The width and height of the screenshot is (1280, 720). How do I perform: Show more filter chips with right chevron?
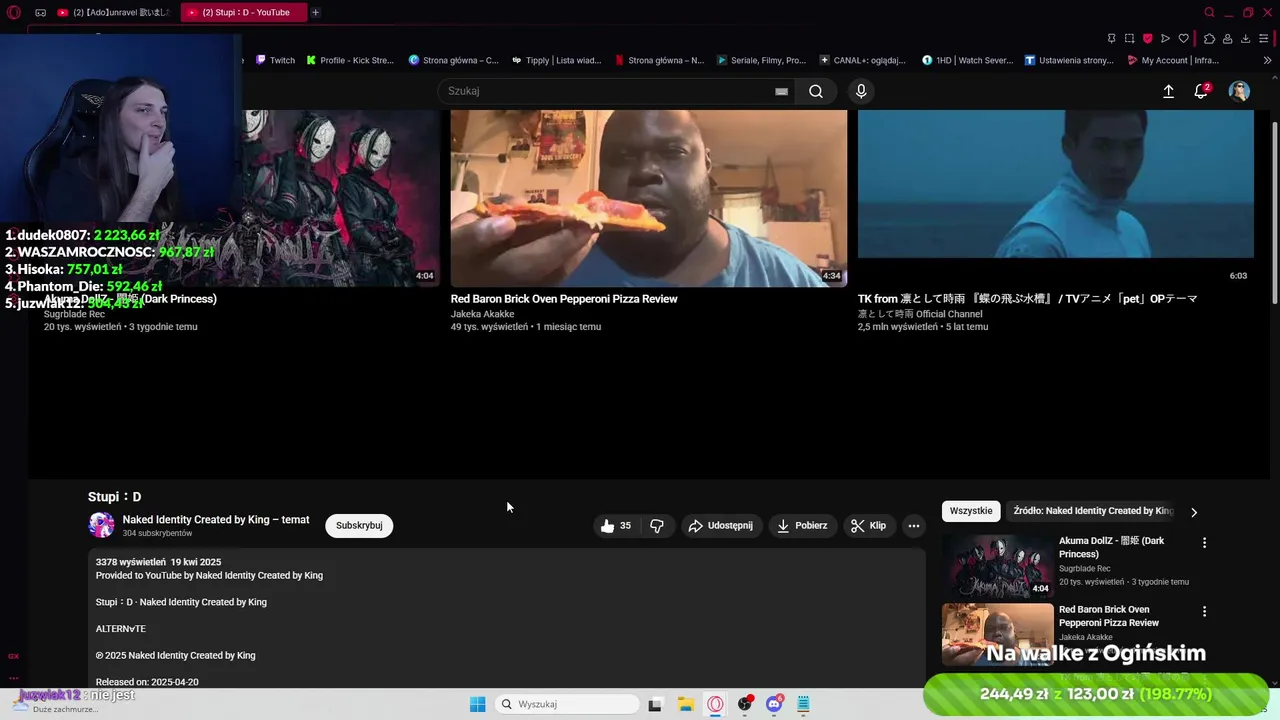click(1193, 512)
